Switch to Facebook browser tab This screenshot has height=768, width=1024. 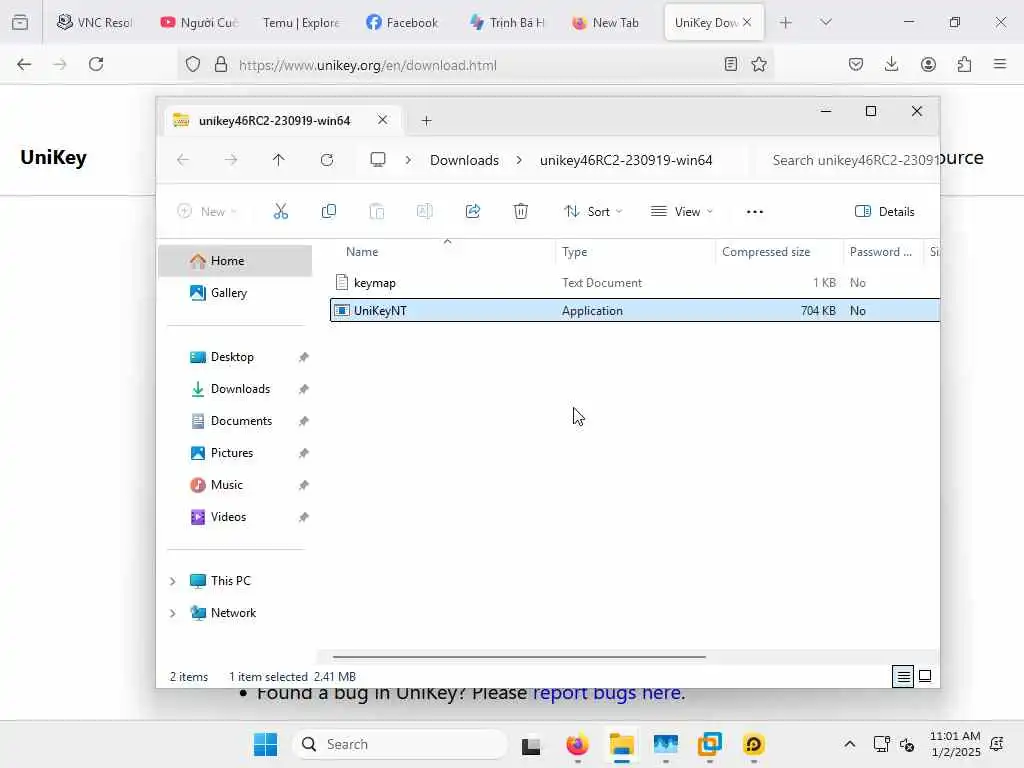pyautogui.click(x=403, y=22)
